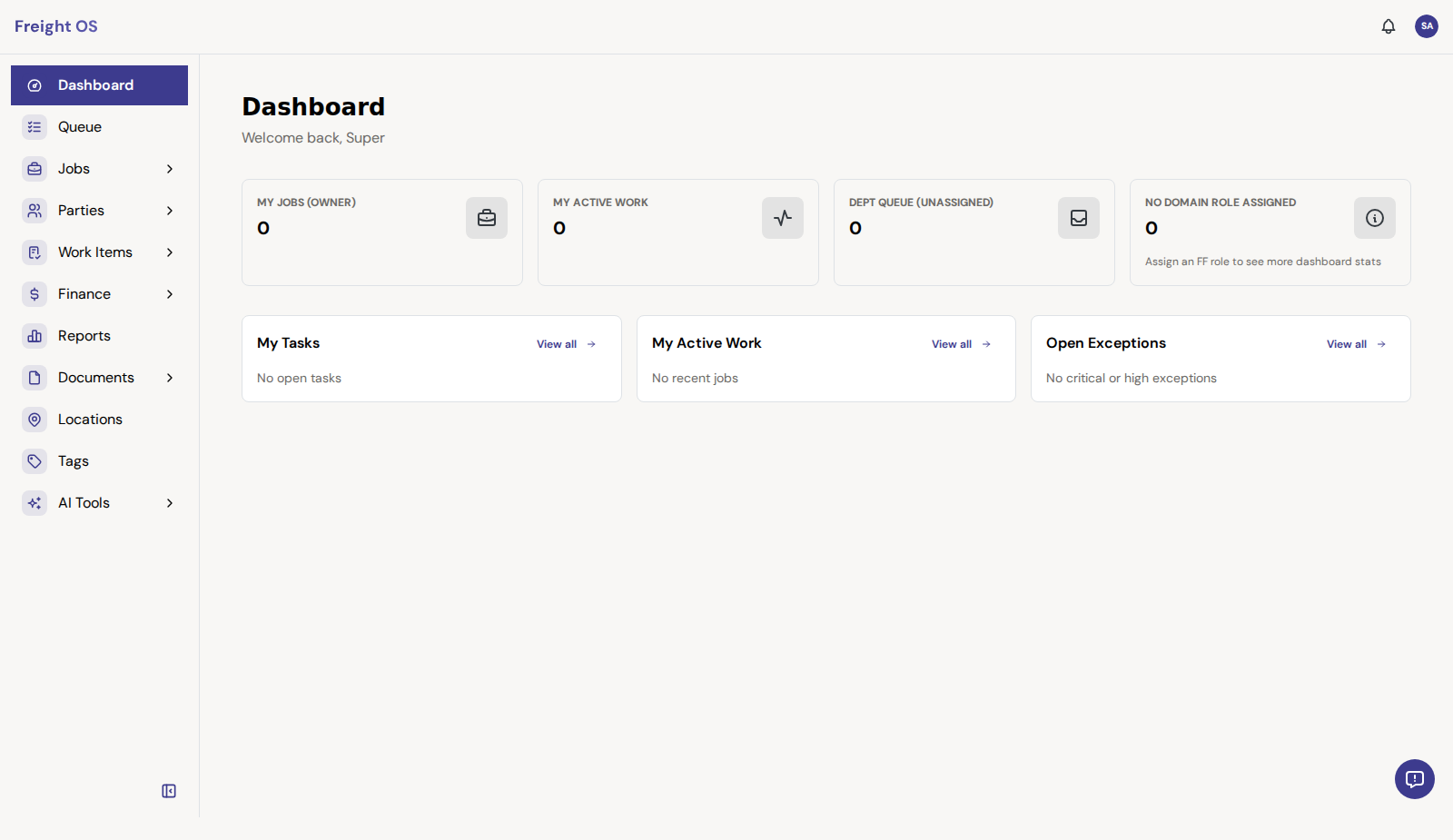Viewport: 1453px width, 840px height.
Task: Expand the Jobs menu
Action: 169,168
